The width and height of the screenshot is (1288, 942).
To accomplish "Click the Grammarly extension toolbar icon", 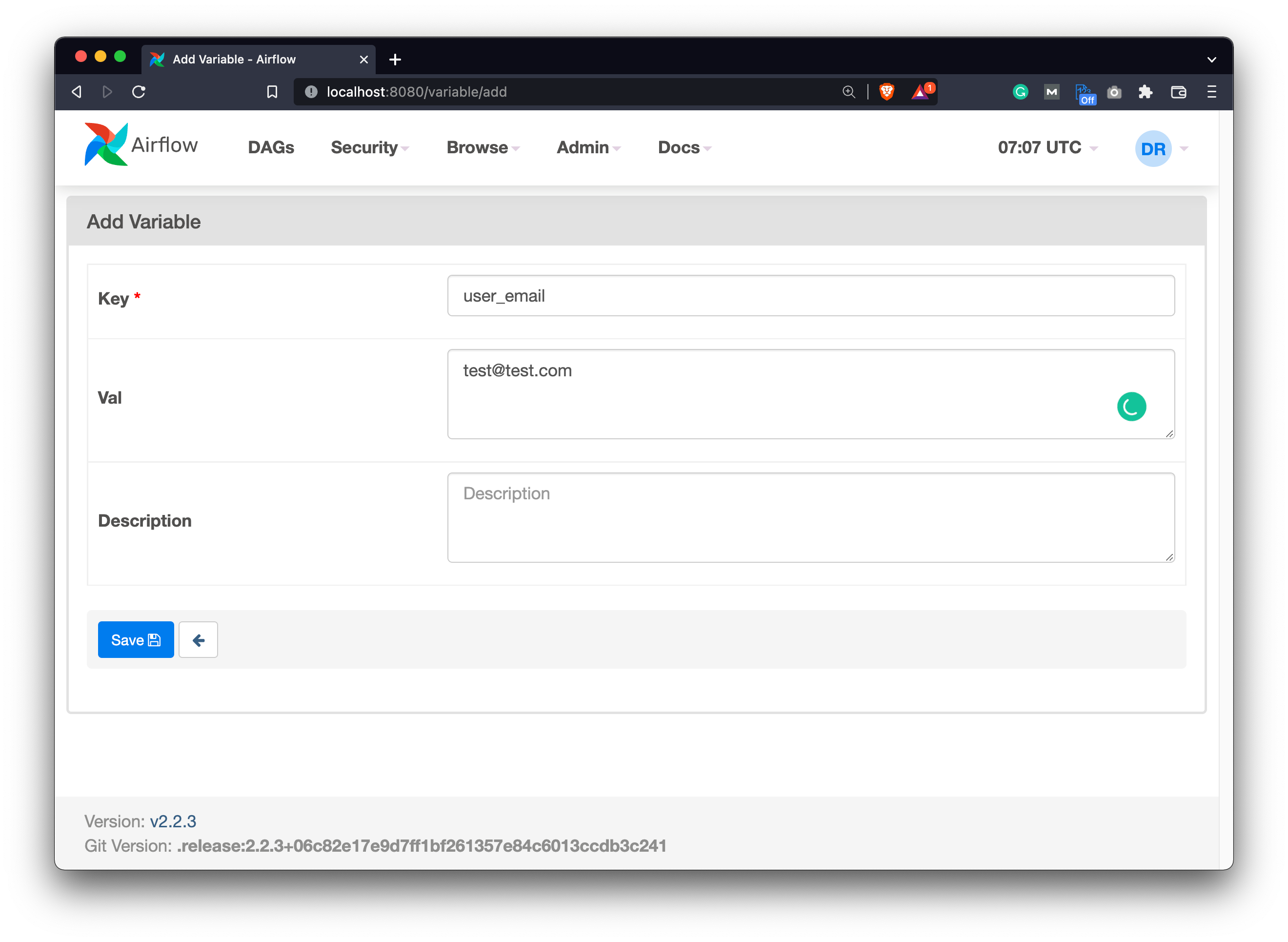I will coord(1020,92).
